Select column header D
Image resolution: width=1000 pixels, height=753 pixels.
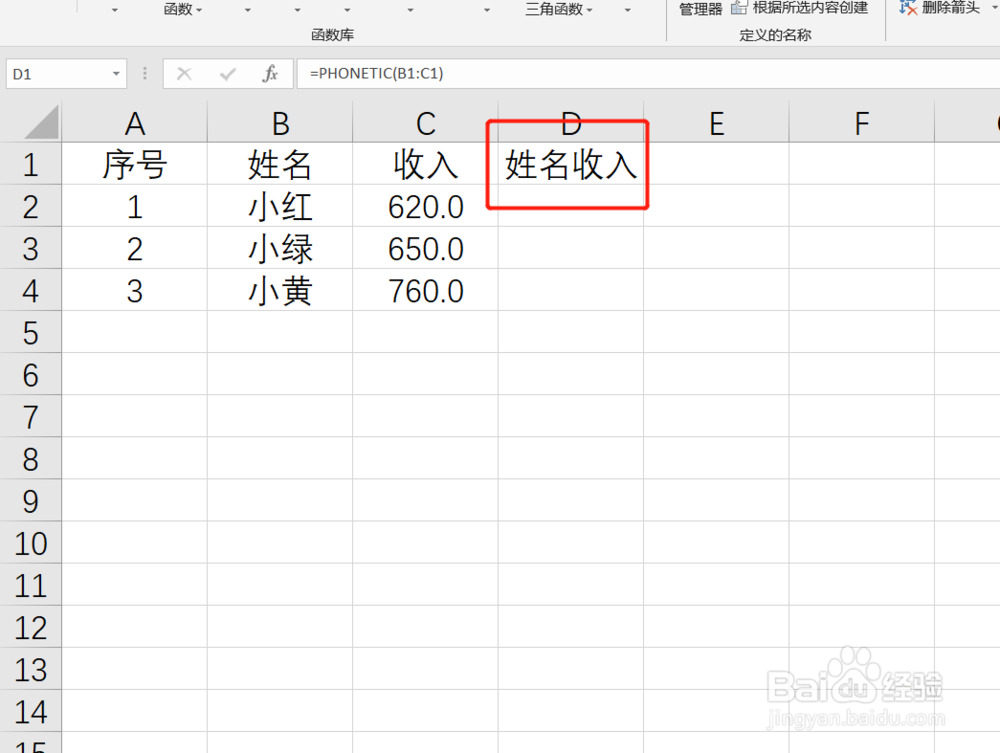click(570, 121)
